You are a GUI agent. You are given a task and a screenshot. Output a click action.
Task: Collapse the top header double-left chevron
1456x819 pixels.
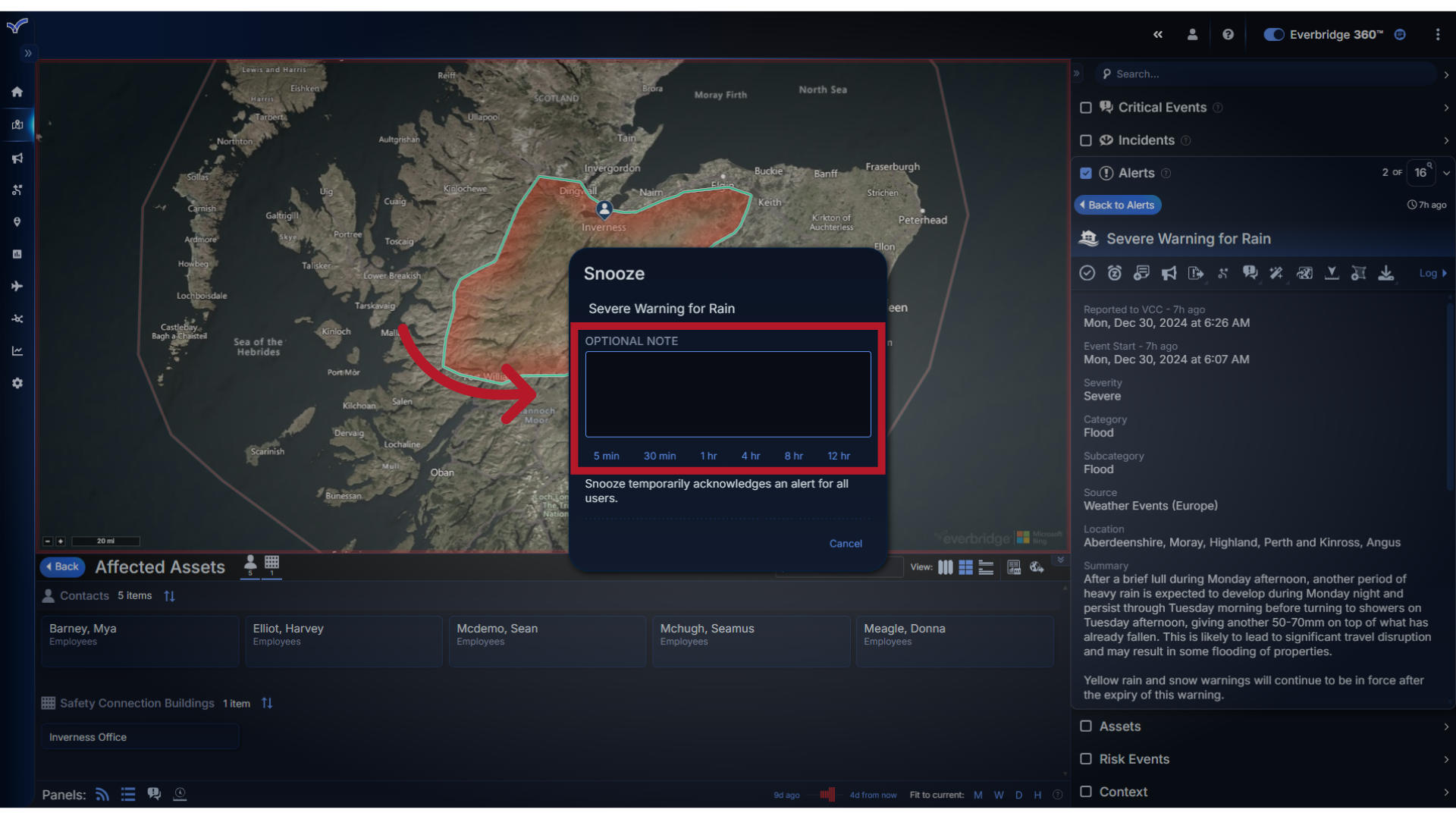click(x=1157, y=34)
